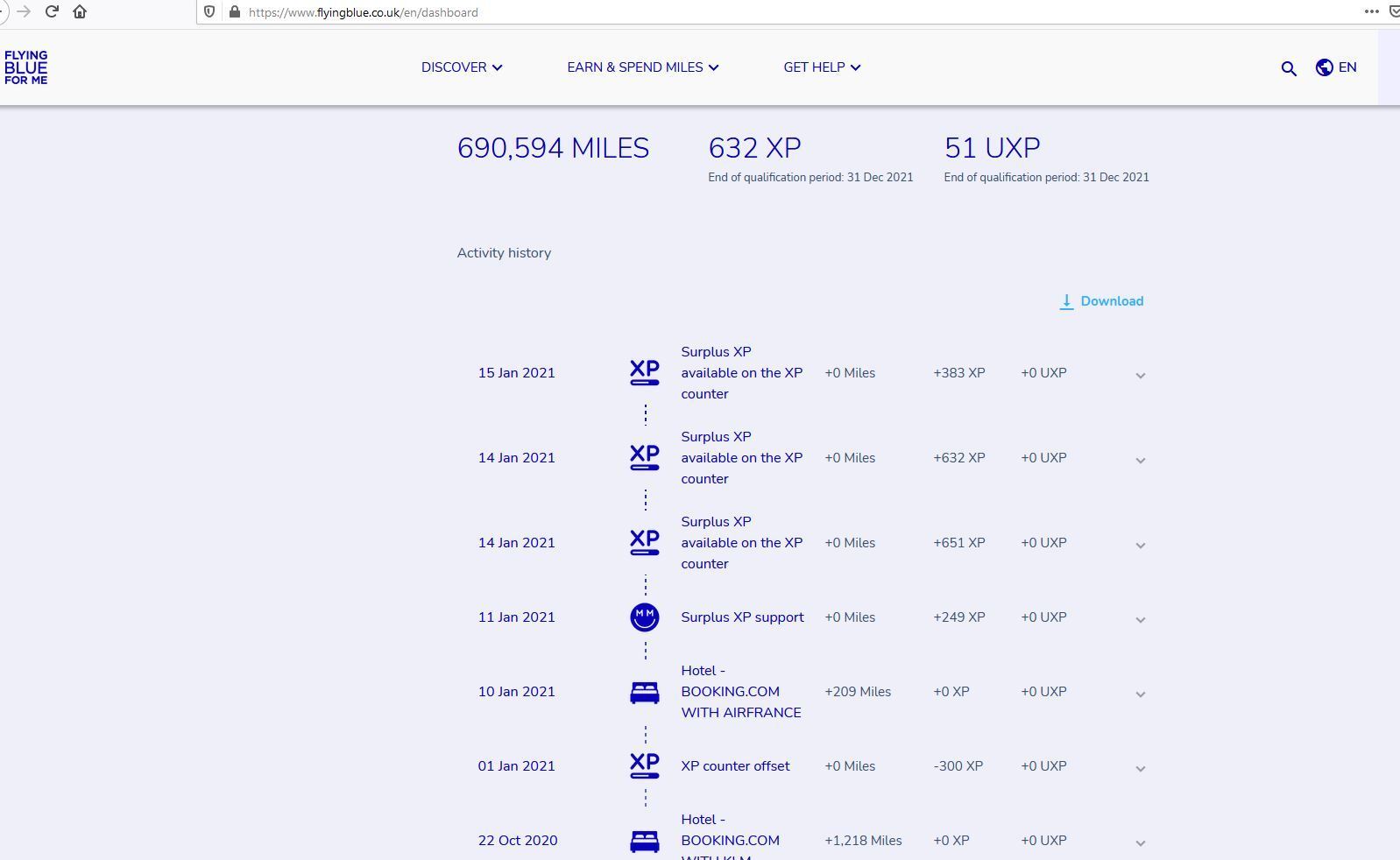1400x860 pixels.
Task: Expand the Surplus XP support row details
Action: tap(1140, 619)
